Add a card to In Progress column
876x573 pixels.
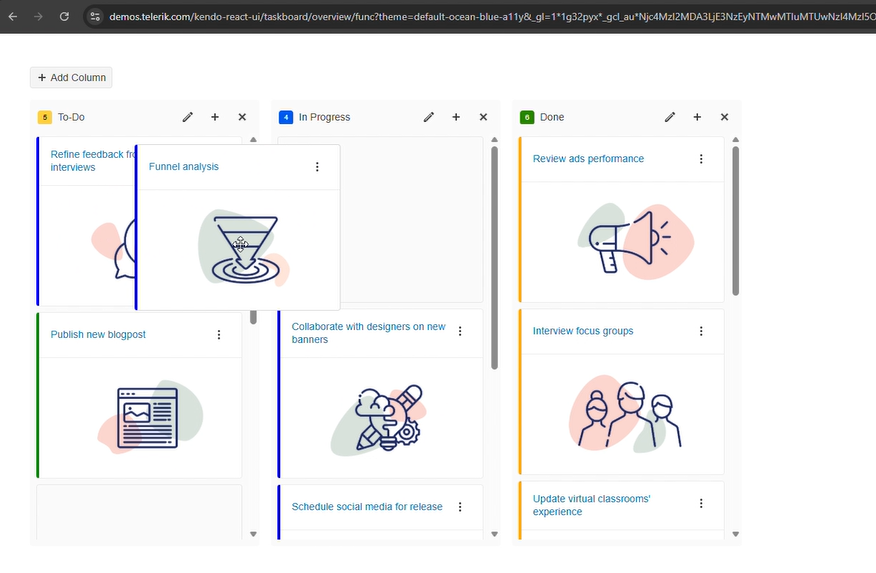(x=456, y=117)
